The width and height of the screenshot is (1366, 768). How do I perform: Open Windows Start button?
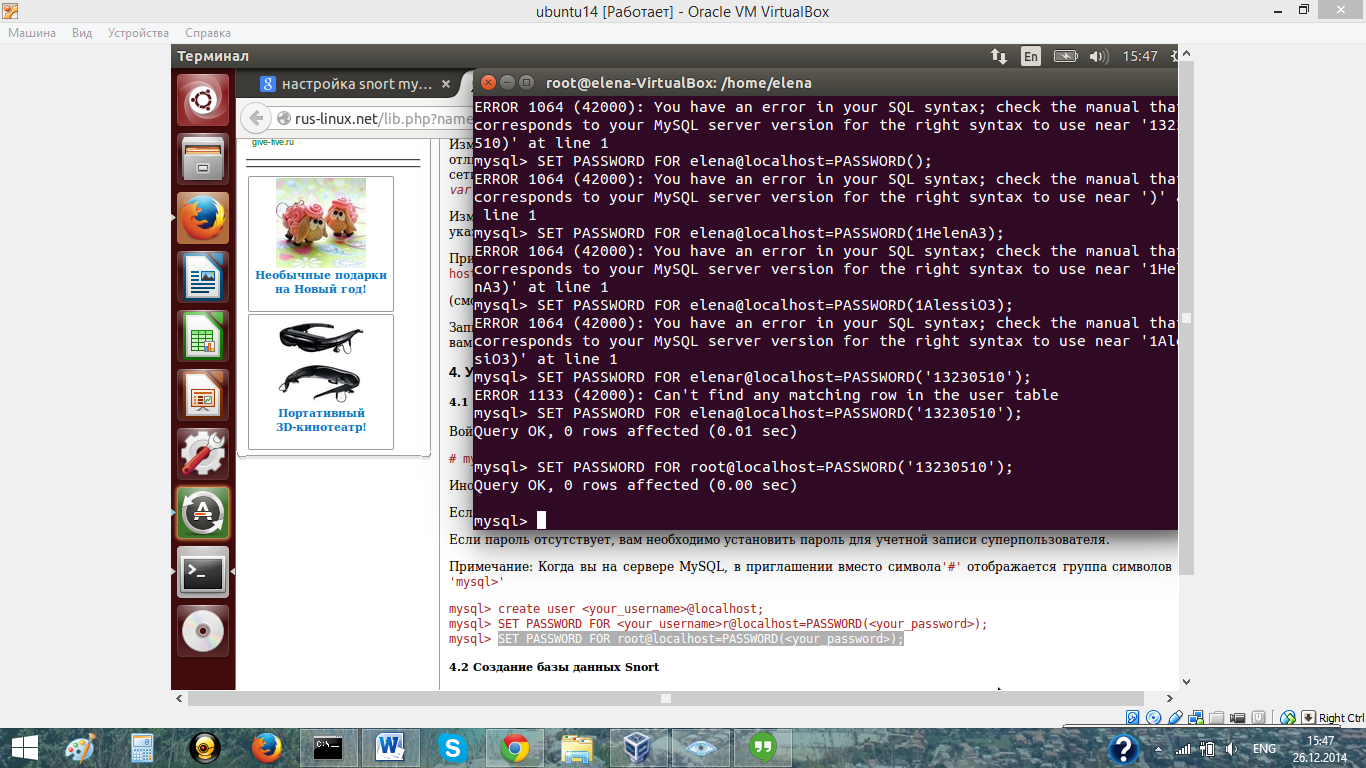(x=24, y=748)
